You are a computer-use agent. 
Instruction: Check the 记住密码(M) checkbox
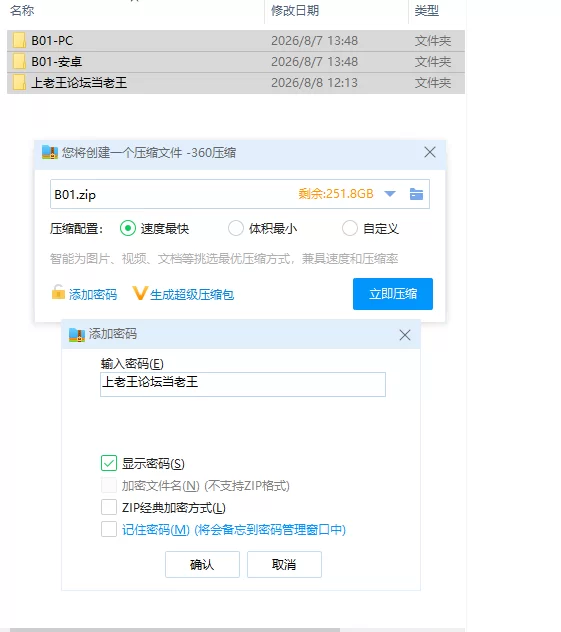click(x=109, y=529)
